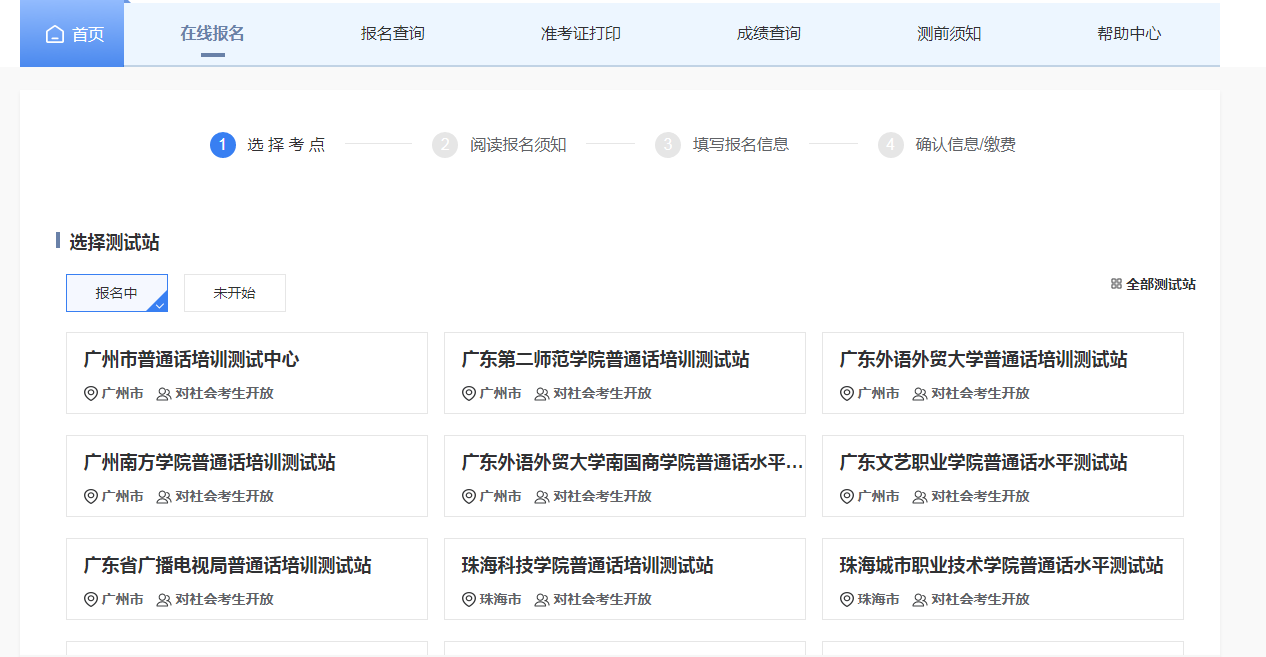Click people icon in 广州南方学院 card
The width and height of the screenshot is (1266, 657).
[164, 497]
